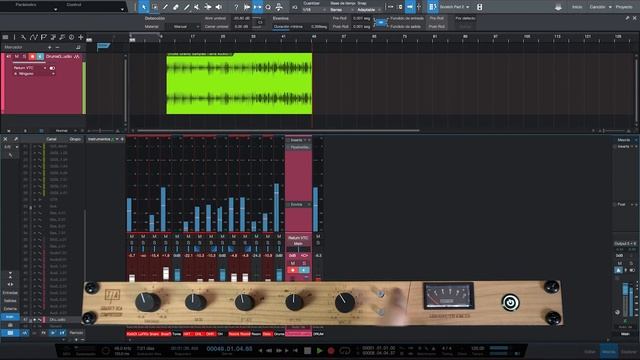Open the track inspector wrench icon
The height and width of the screenshot is (360, 640).
(x=24, y=37)
